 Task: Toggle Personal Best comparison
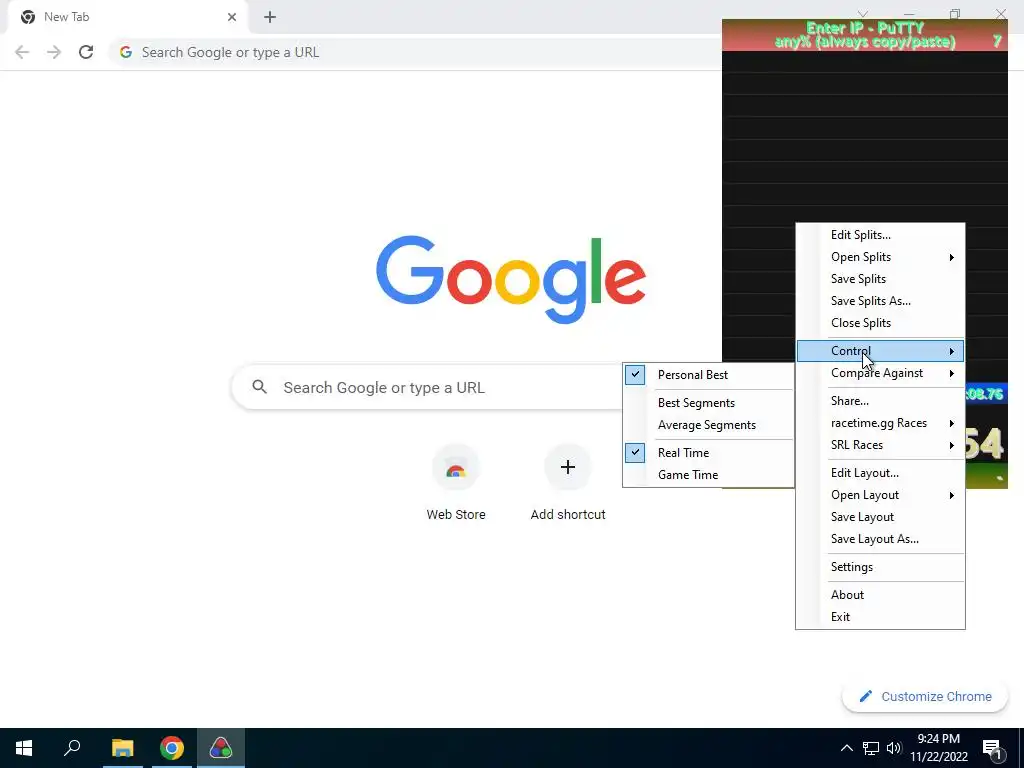[709, 375]
